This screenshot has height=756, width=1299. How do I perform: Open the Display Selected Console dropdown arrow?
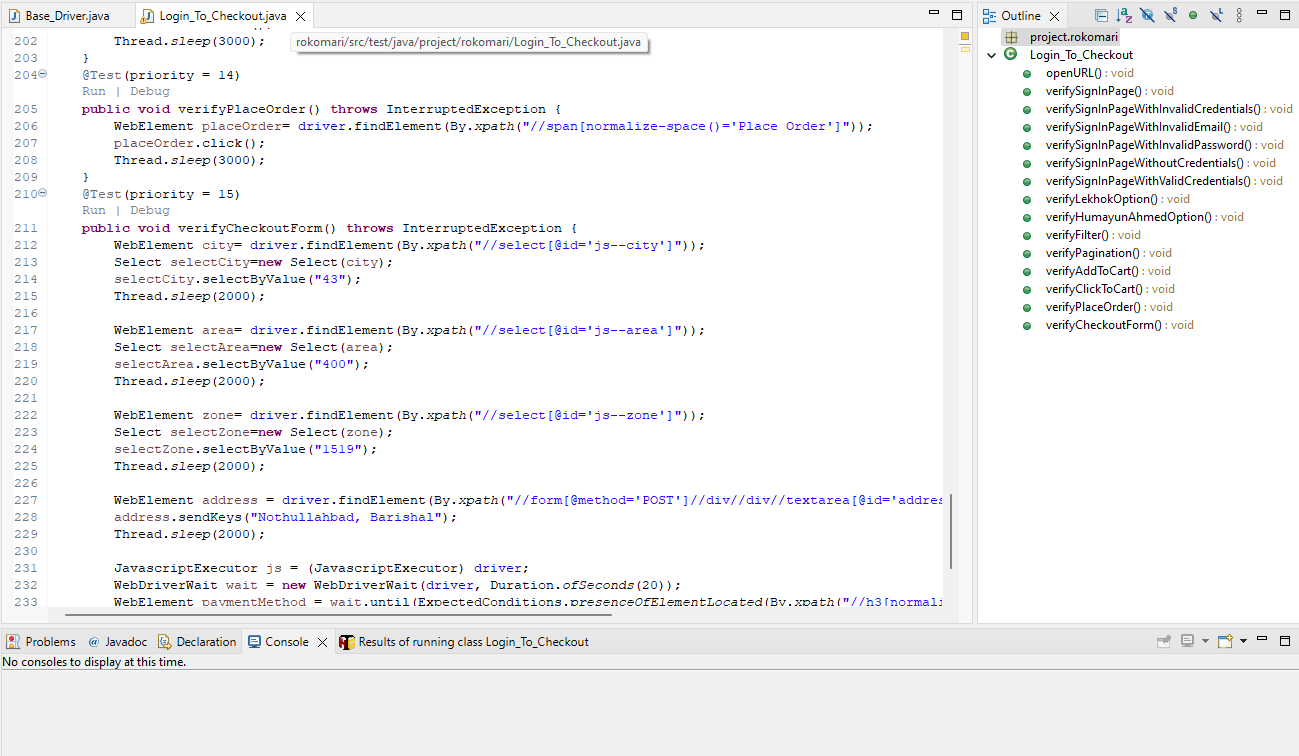[1205, 641]
